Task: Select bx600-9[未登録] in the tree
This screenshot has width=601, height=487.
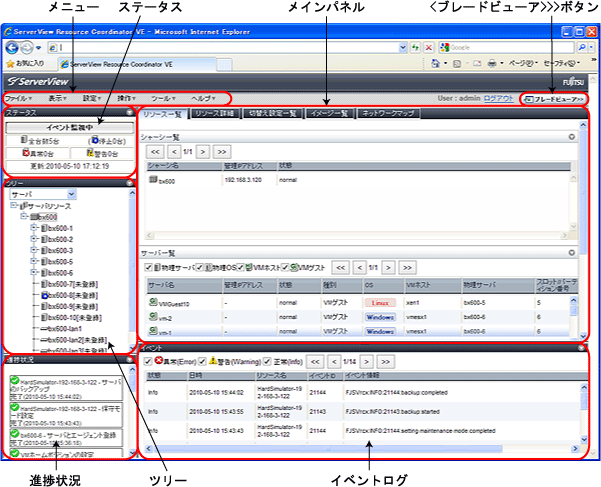Action: pyautogui.click(x=73, y=307)
